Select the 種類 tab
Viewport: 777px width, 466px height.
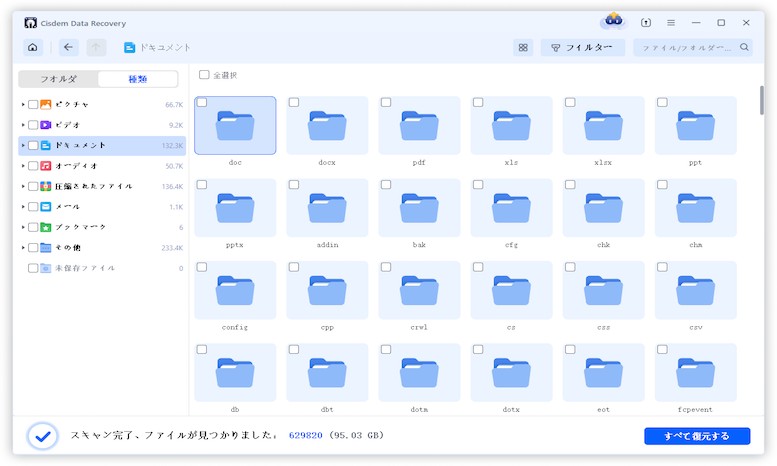(x=138, y=79)
